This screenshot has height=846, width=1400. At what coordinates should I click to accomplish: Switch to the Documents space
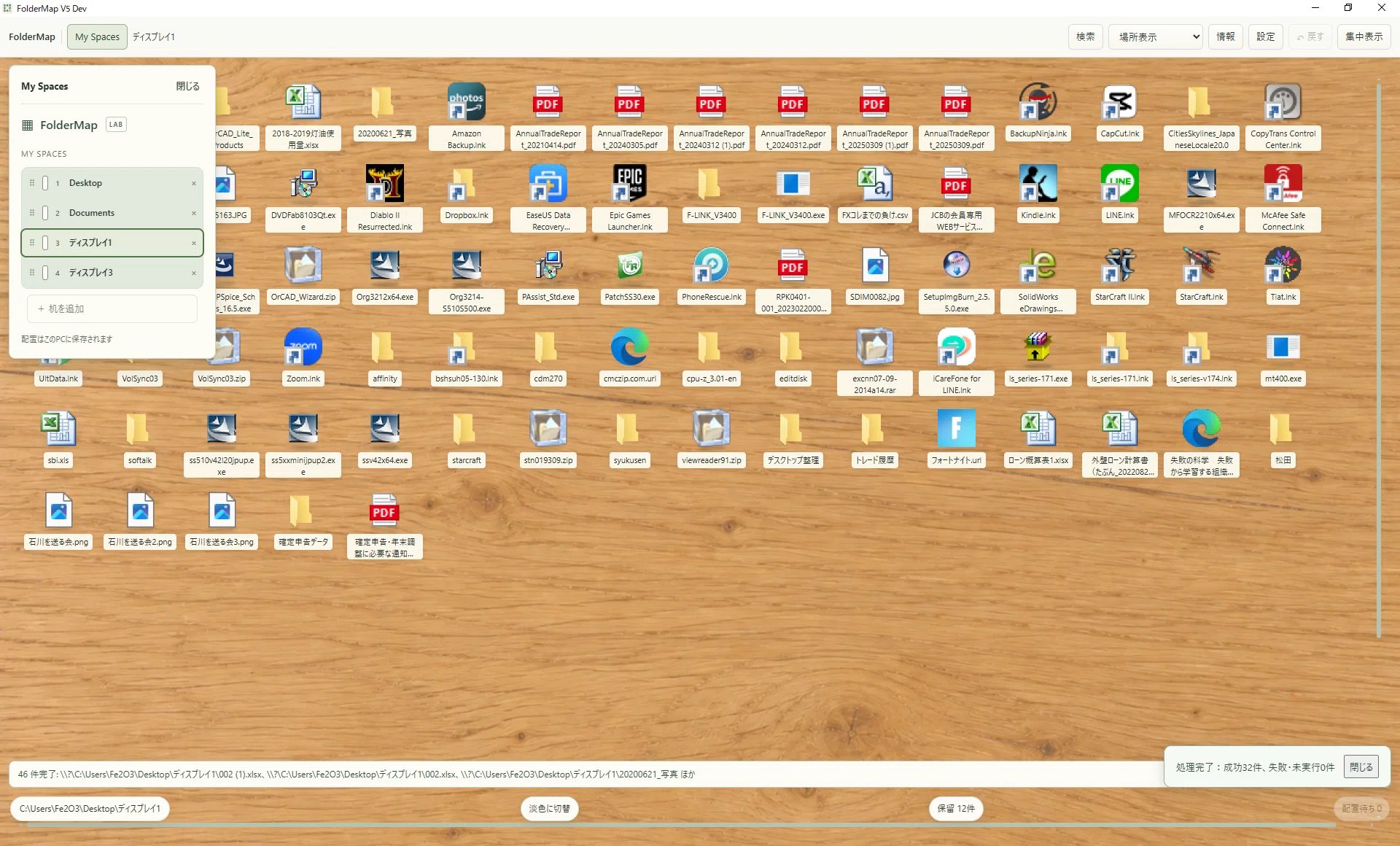112,213
